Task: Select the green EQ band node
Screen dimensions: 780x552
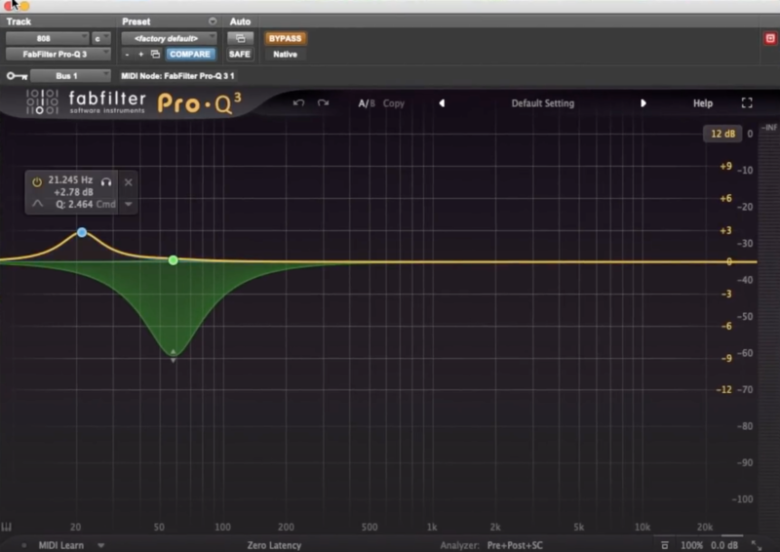Action: tap(173, 260)
